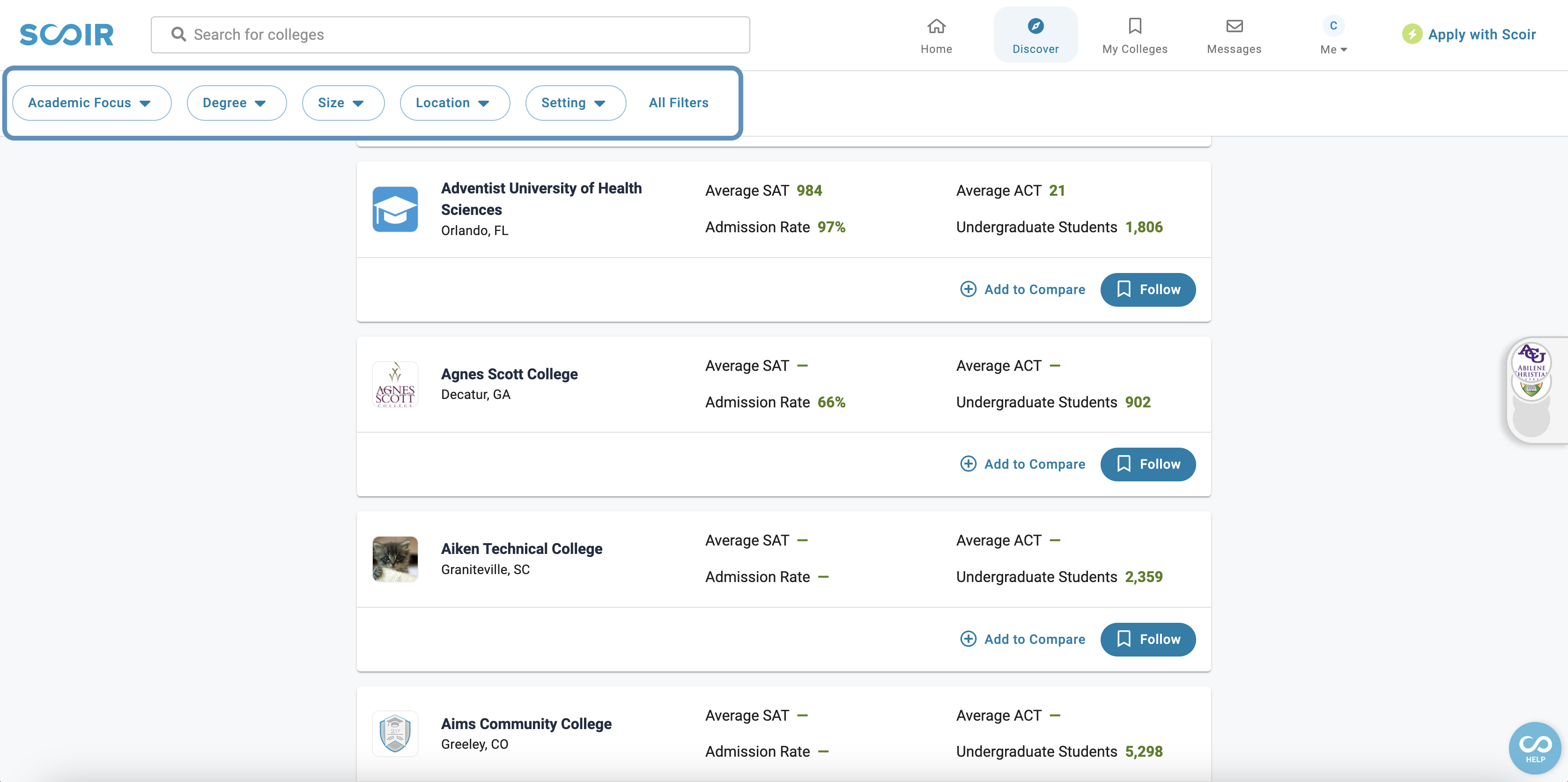Add Adventist University to compare

1022,290
